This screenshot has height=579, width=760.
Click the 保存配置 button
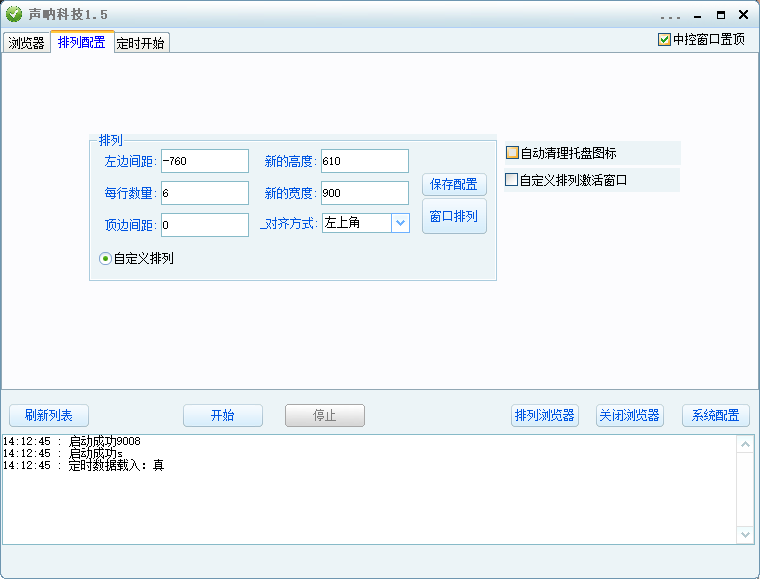click(454, 184)
